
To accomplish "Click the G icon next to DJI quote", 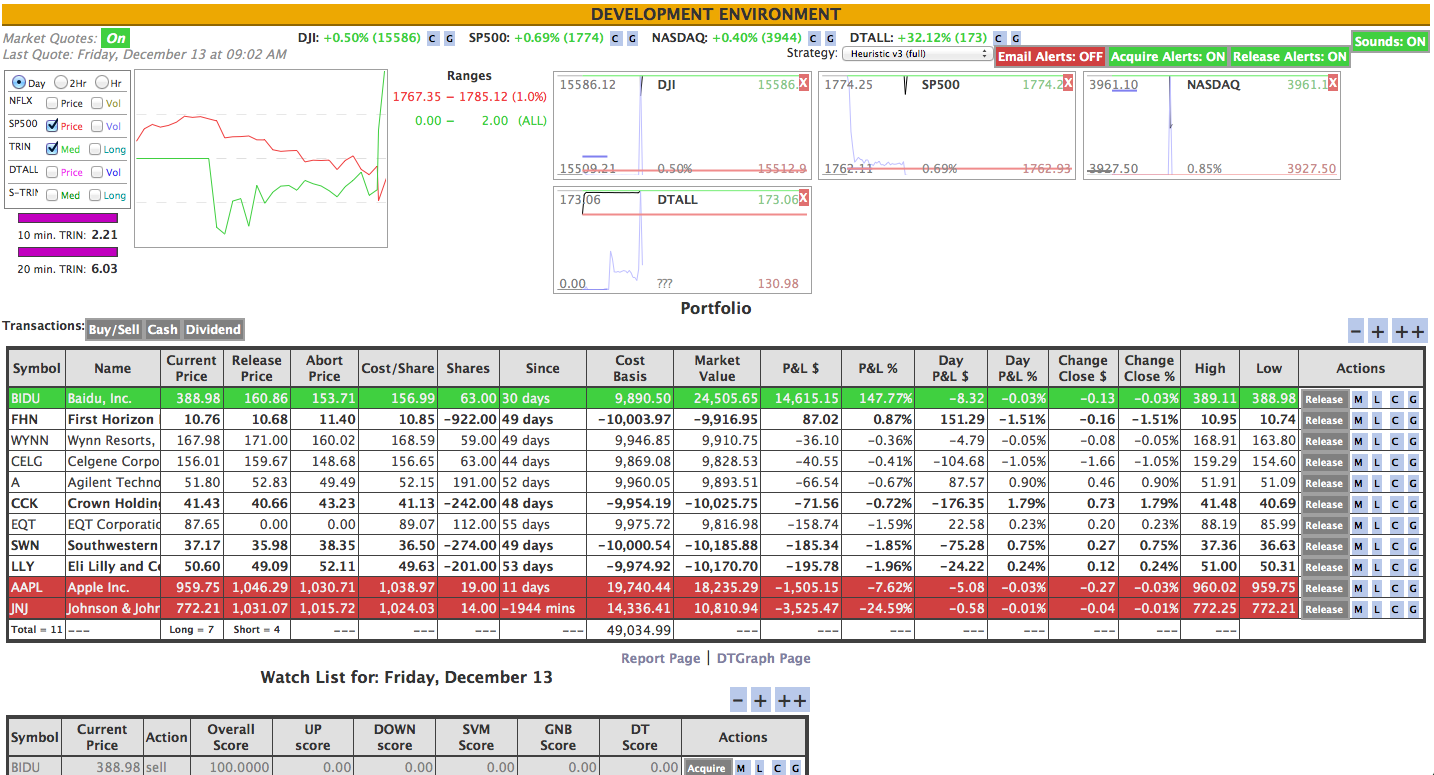I will coord(449,38).
